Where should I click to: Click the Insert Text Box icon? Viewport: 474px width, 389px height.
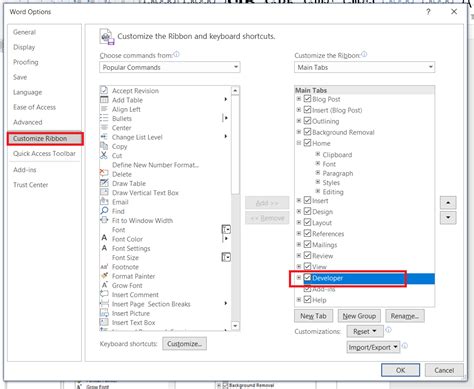104,322
